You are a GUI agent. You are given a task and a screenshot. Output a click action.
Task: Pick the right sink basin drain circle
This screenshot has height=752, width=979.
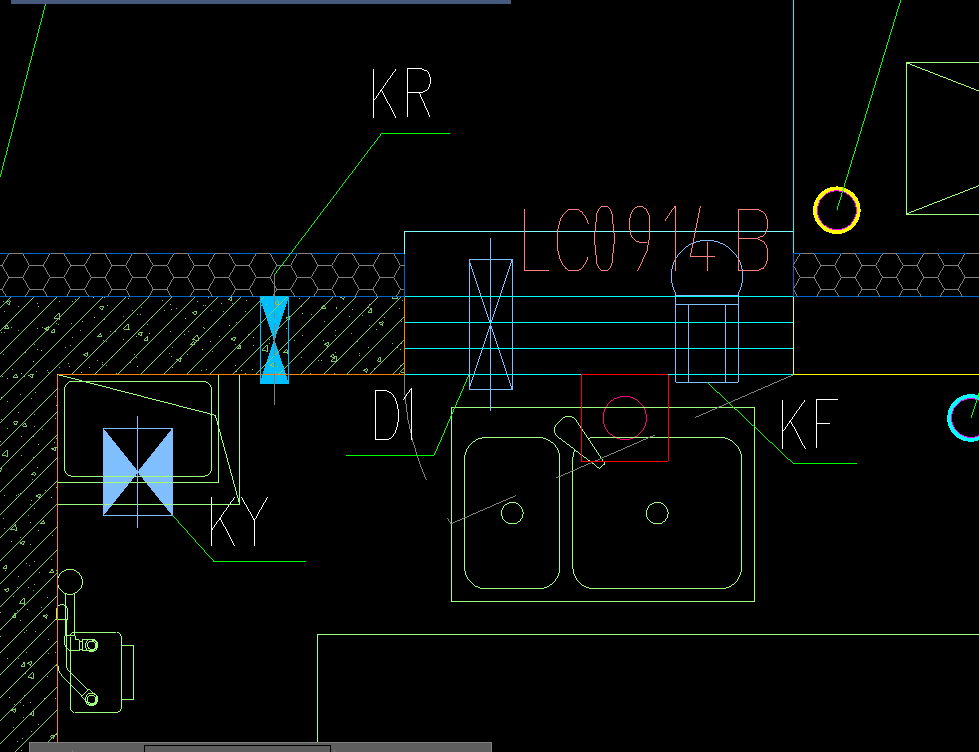click(657, 513)
